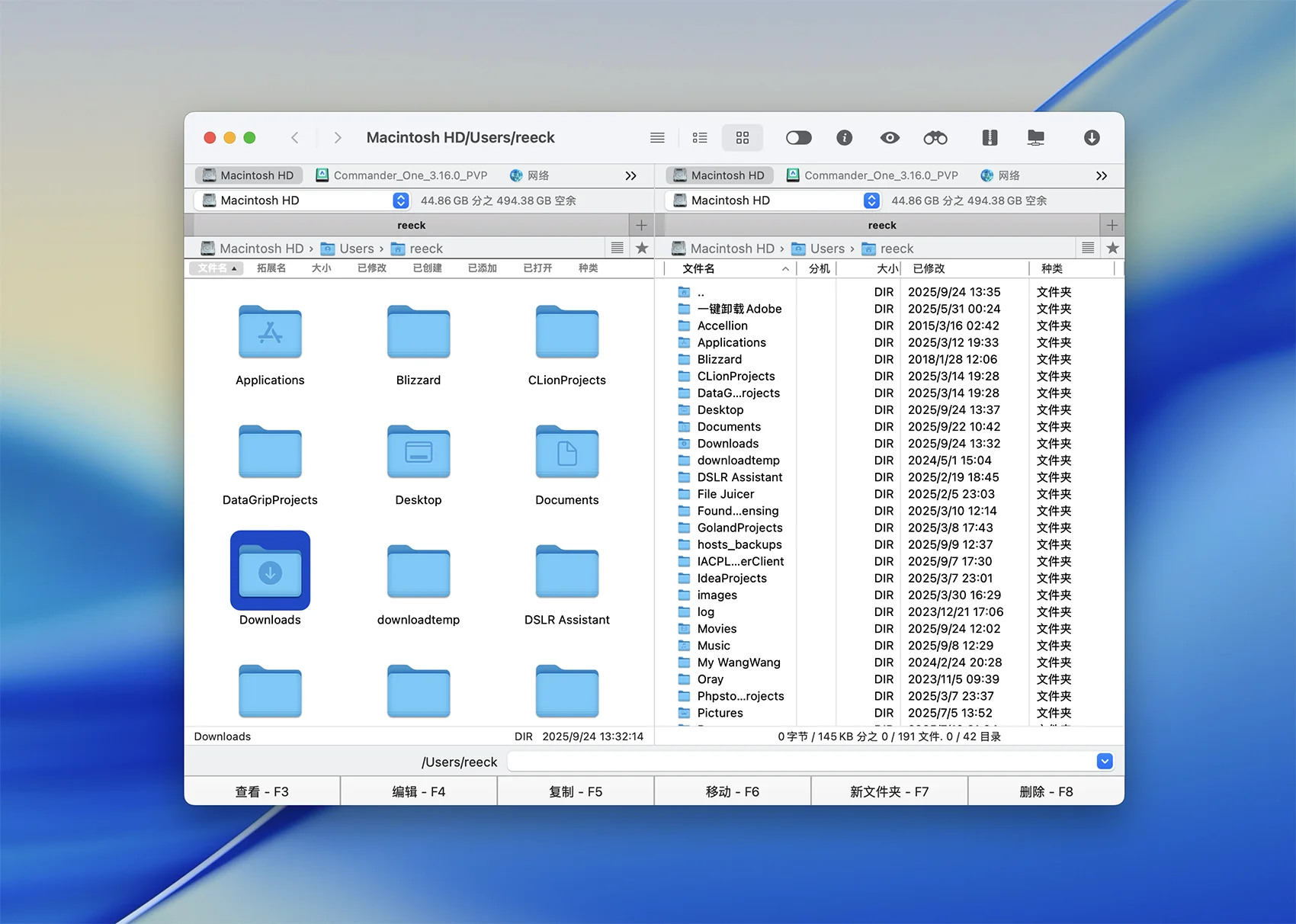
Task: Open 网络 location in left pane
Action: [530, 175]
